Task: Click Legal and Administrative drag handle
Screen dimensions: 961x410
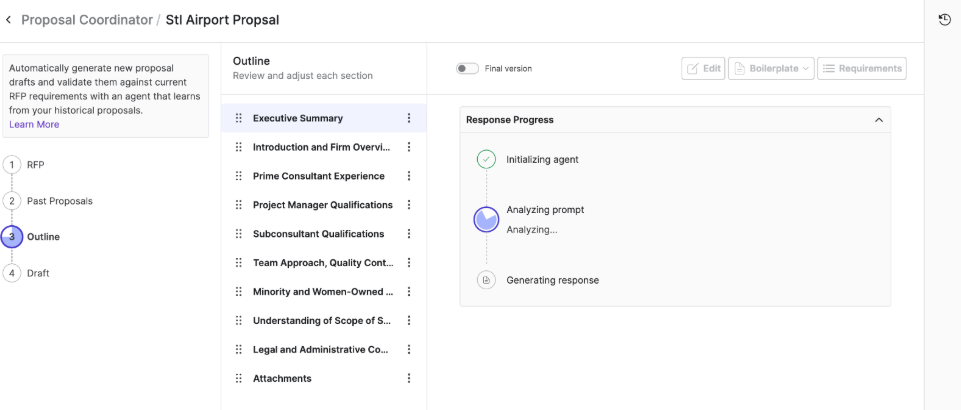Action: 239,350
